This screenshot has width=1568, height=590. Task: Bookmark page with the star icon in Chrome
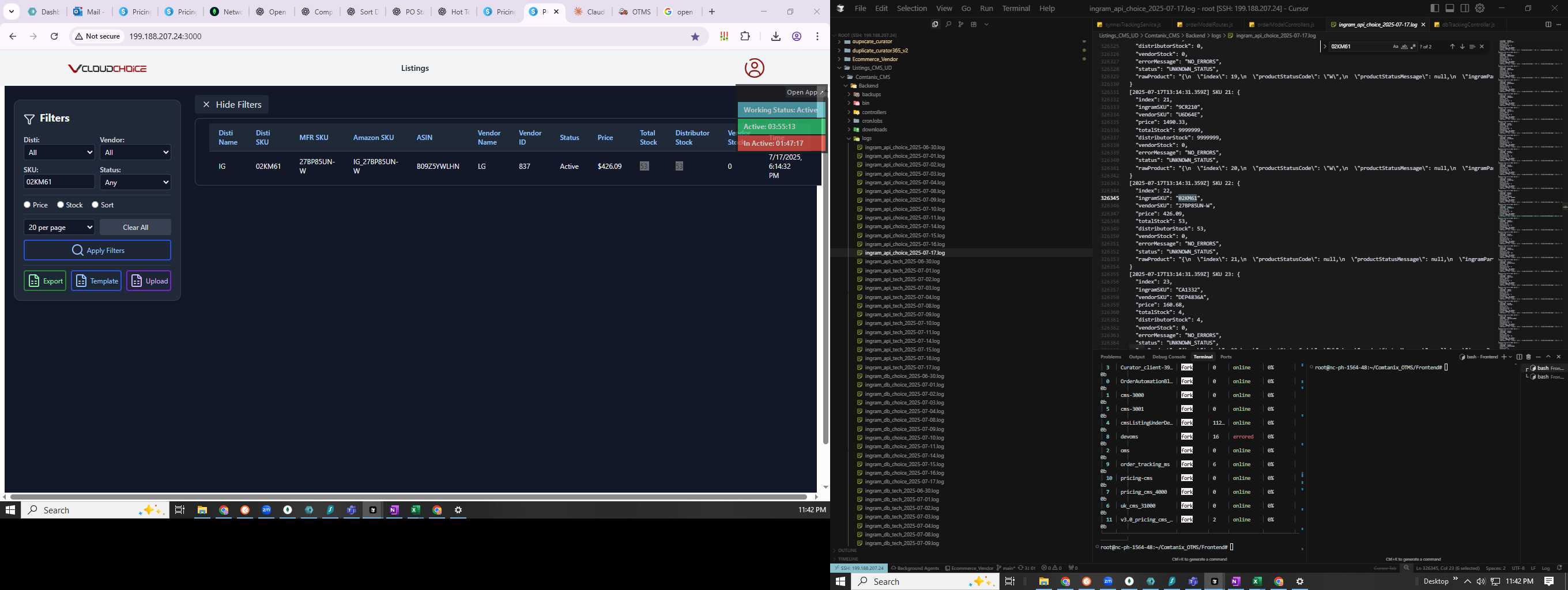click(695, 36)
